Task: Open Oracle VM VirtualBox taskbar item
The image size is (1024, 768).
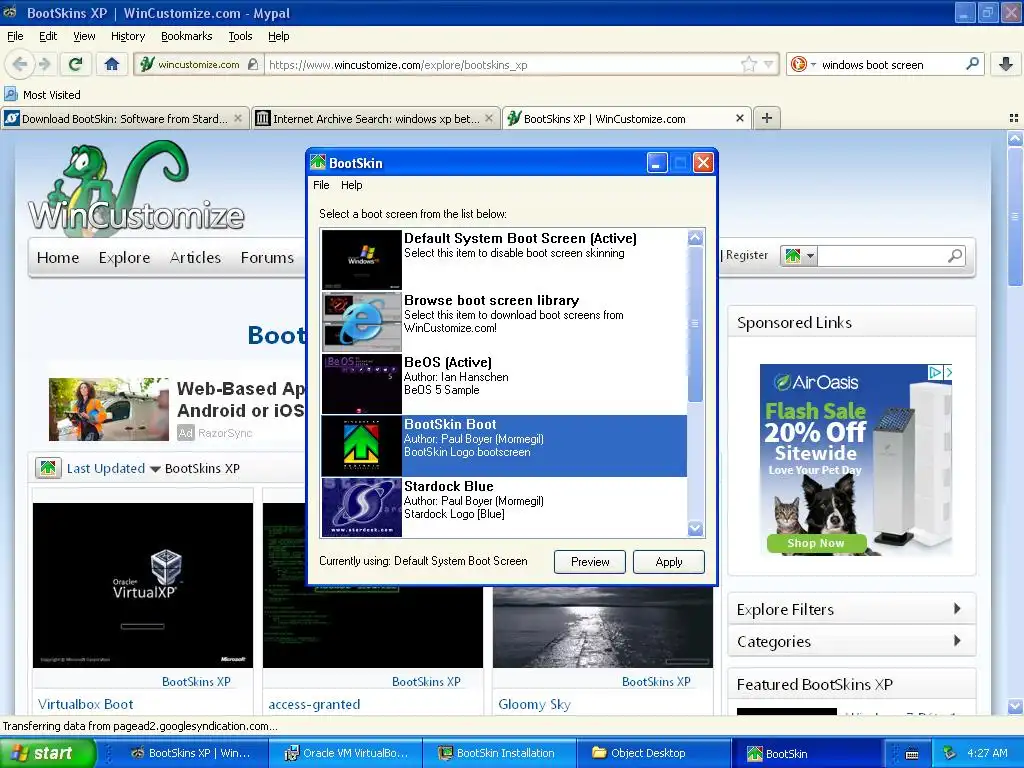Action: (x=346, y=753)
